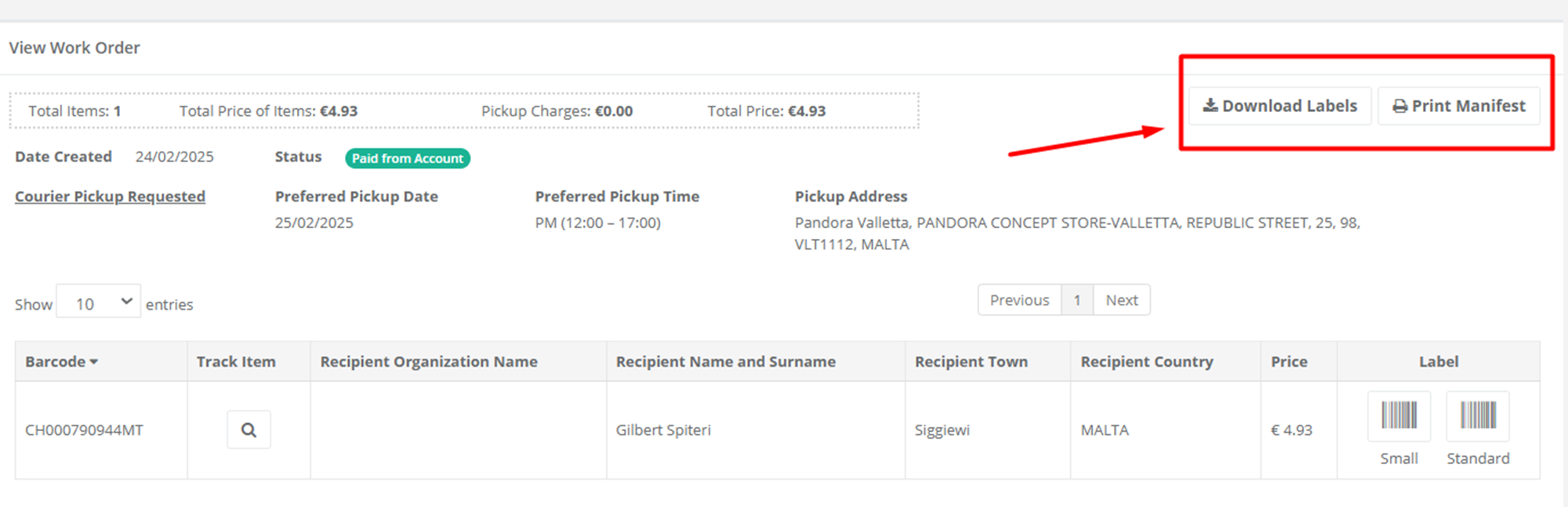
Task: Click the Track Item column header
Action: pyautogui.click(x=236, y=361)
